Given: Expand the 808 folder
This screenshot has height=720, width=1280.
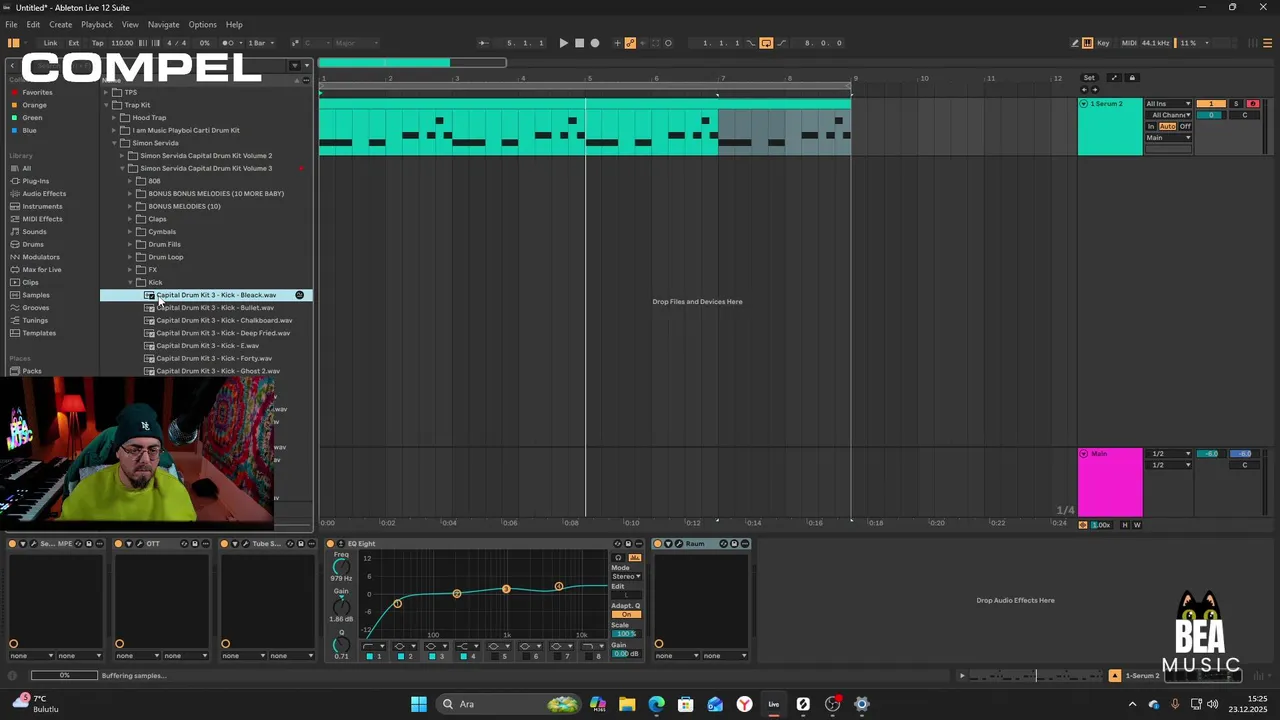Looking at the screenshot, I should pyautogui.click(x=130, y=181).
